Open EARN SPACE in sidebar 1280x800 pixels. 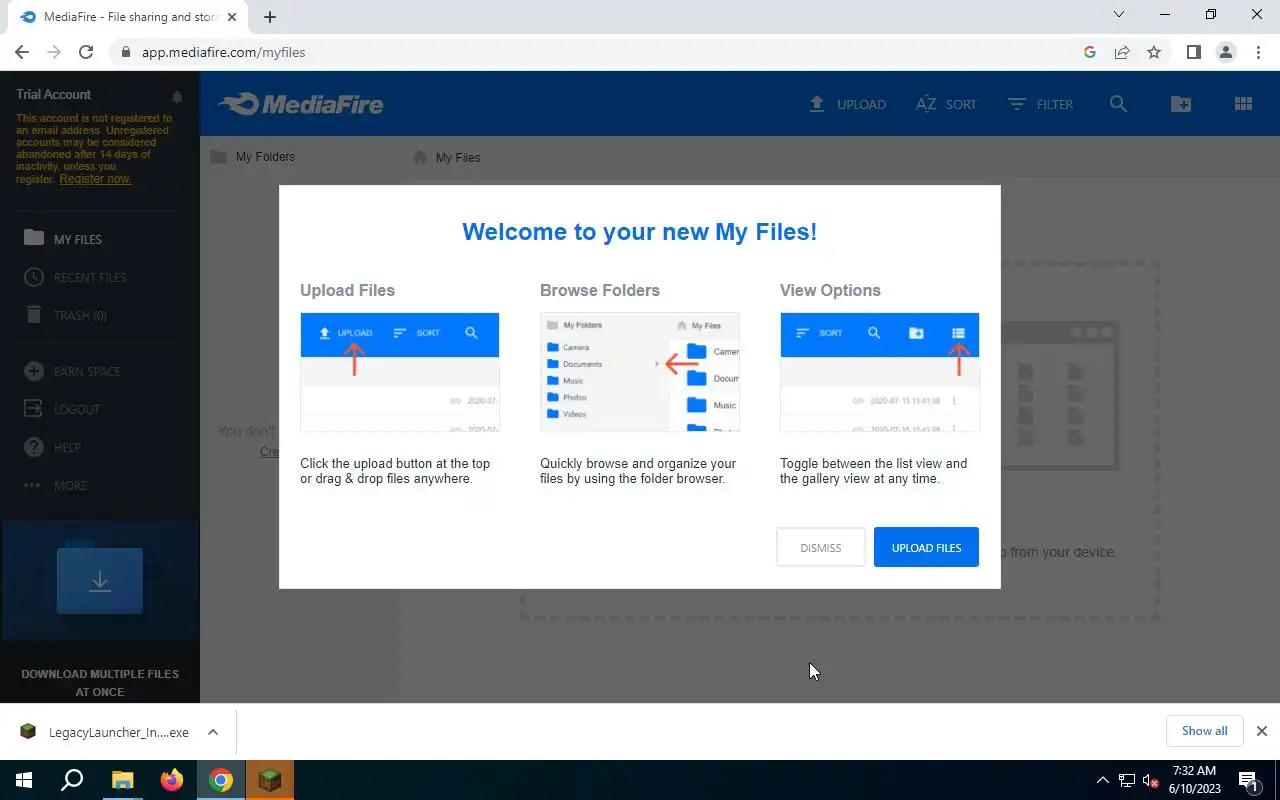point(71,371)
